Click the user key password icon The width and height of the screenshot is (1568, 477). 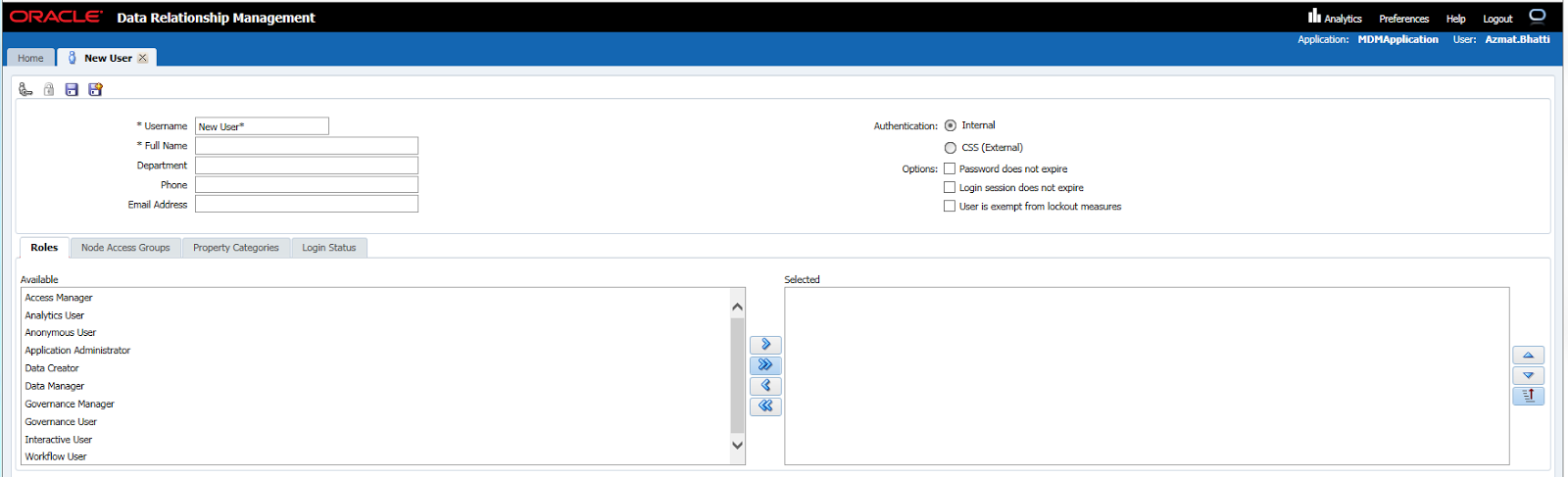25,89
